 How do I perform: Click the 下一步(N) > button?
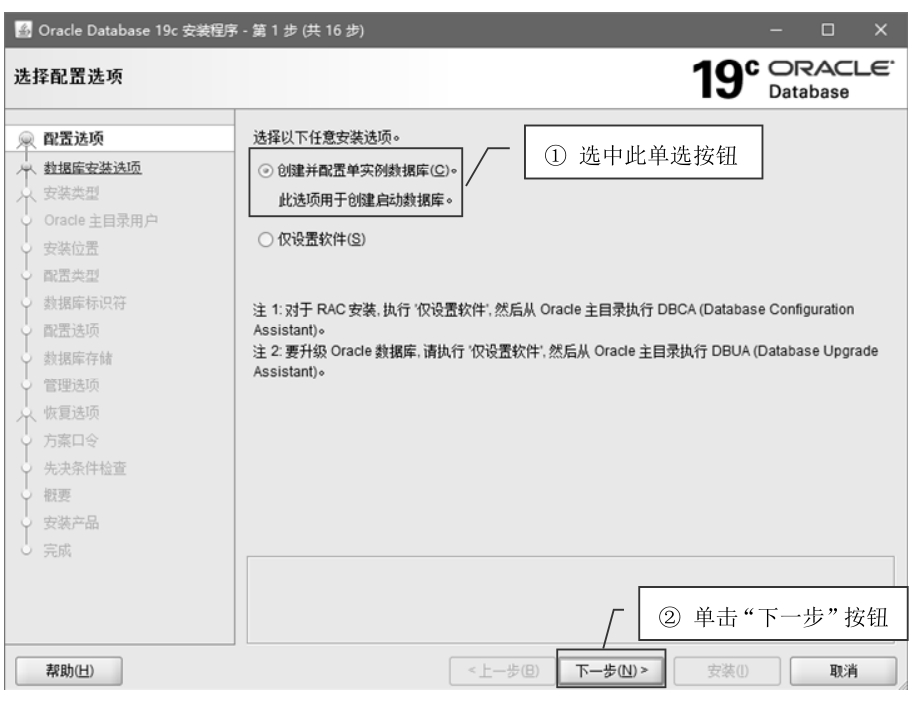coord(611,670)
